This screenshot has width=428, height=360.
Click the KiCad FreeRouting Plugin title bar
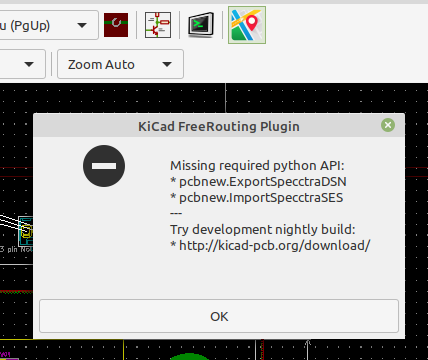[219, 125]
